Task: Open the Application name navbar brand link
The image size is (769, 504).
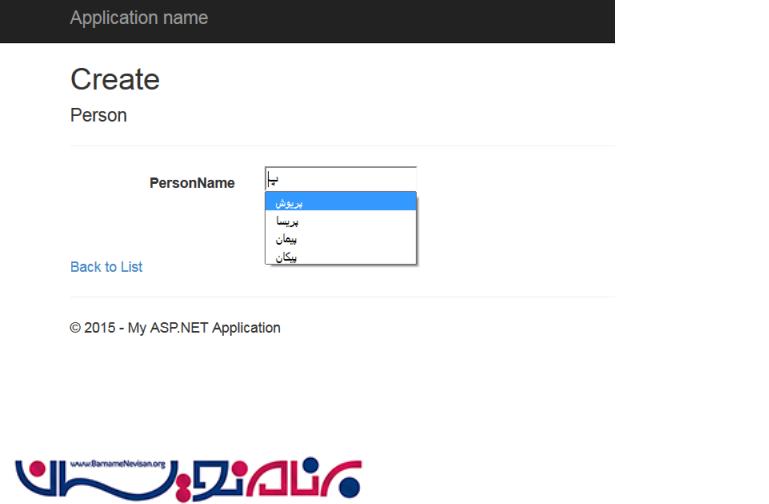Action: (139, 18)
